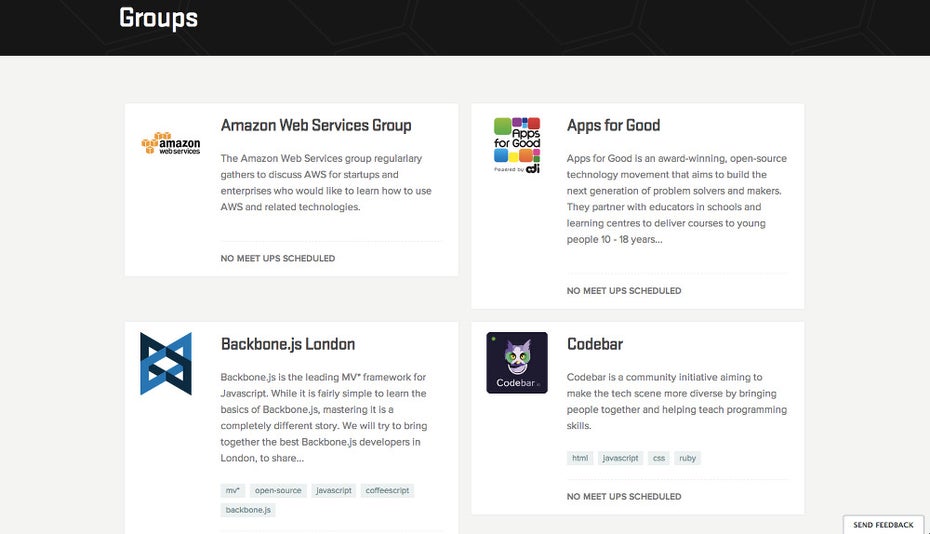Select the javascript tag under Backbone.js London
Viewport: 930px width, 534px height.
[334, 491]
